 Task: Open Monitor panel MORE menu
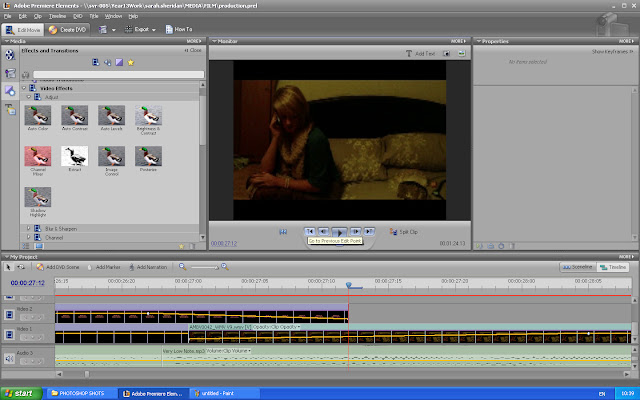(458, 41)
